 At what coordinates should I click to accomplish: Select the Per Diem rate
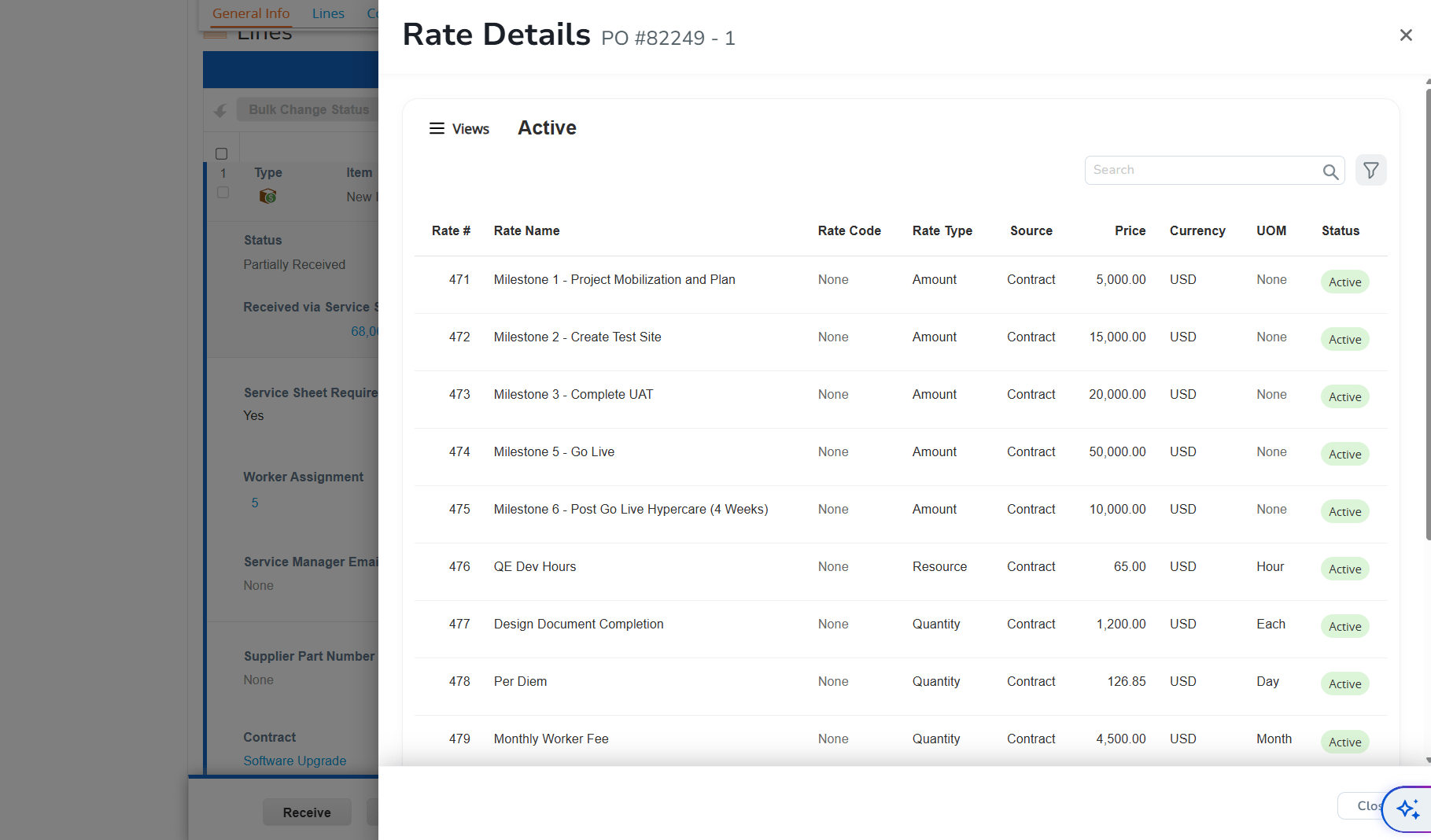pos(520,681)
